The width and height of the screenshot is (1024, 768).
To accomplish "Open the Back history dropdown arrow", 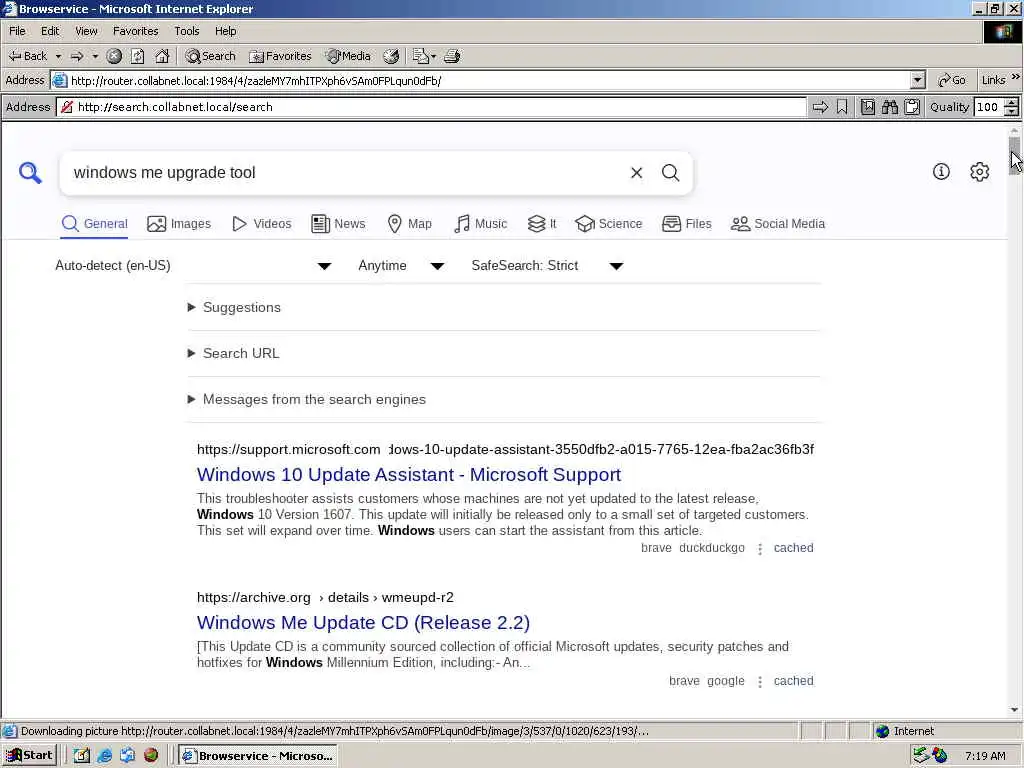I will pyautogui.click(x=58, y=56).
